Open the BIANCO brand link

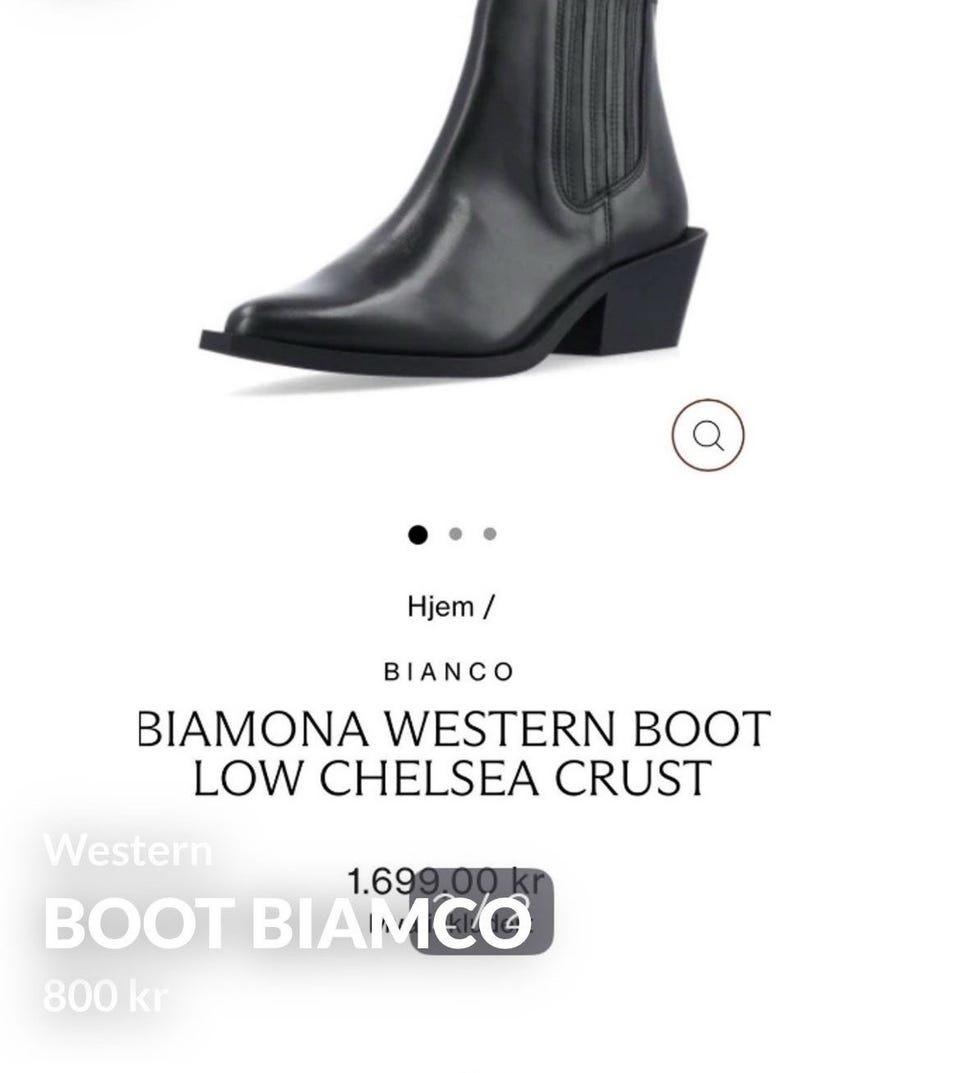click(449, 672)
